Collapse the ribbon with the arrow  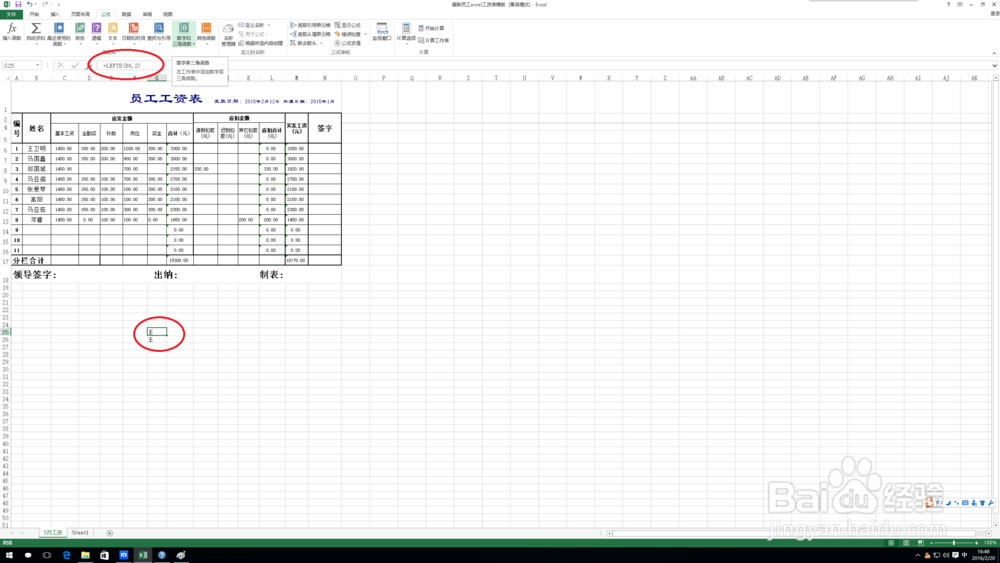point(994,53)
